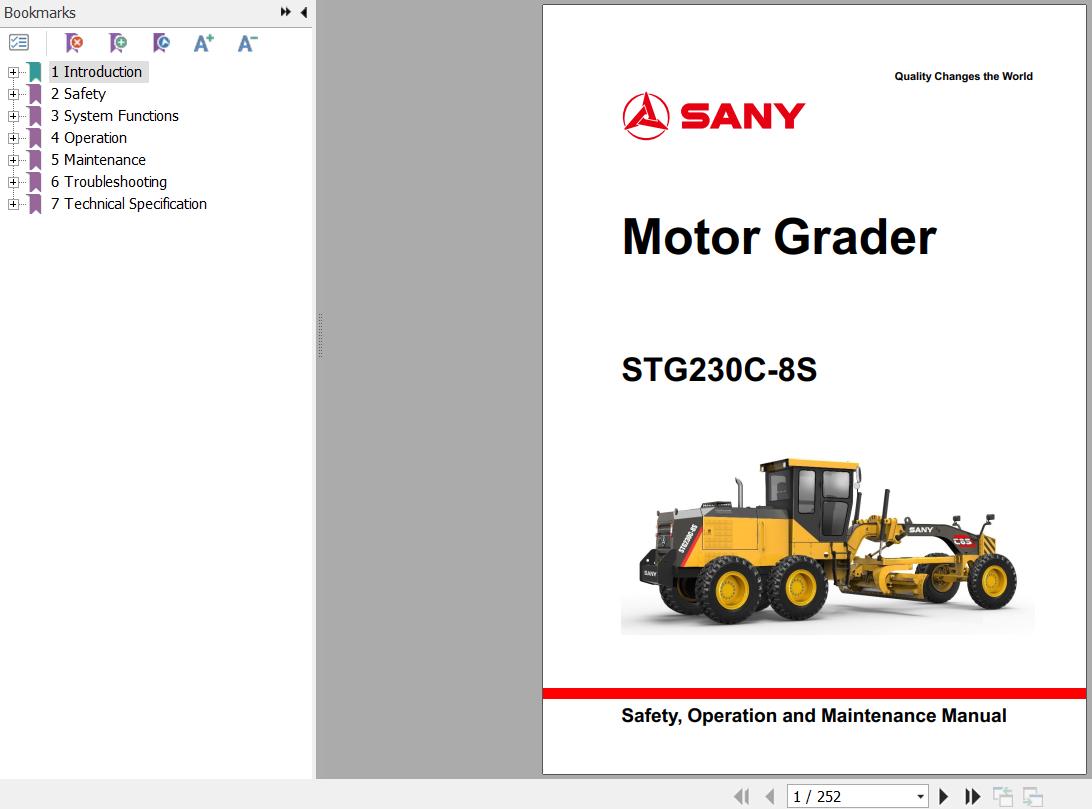Open the bookmarks options menu icon
1092x809 pixels.
tap(19, 43)
